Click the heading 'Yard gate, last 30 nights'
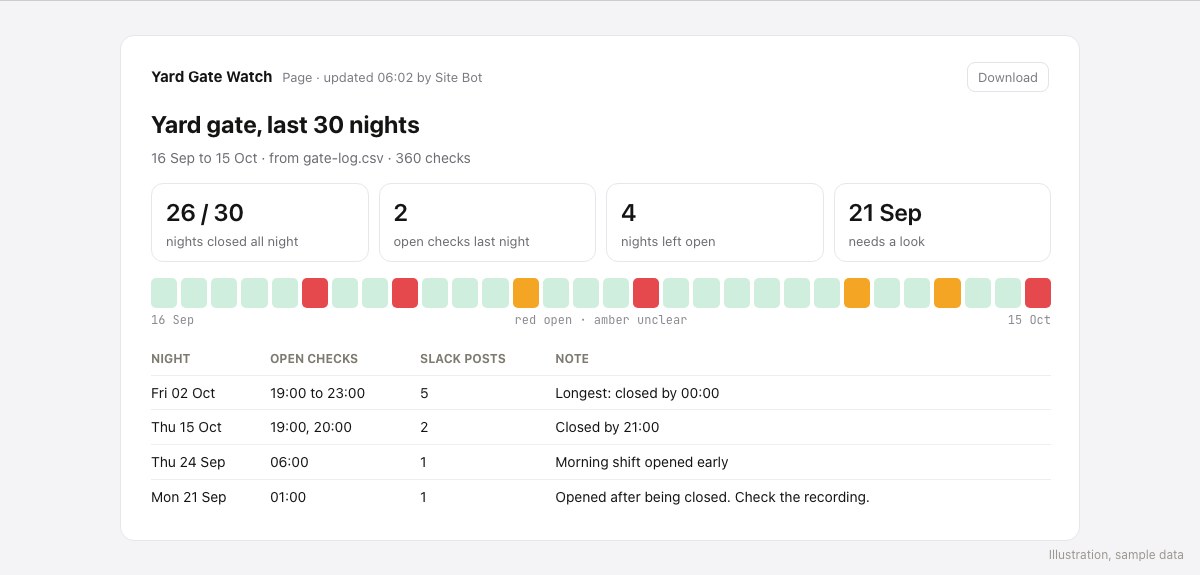The width and height of the screenshot is (1200, 575). tap(285, 125)
